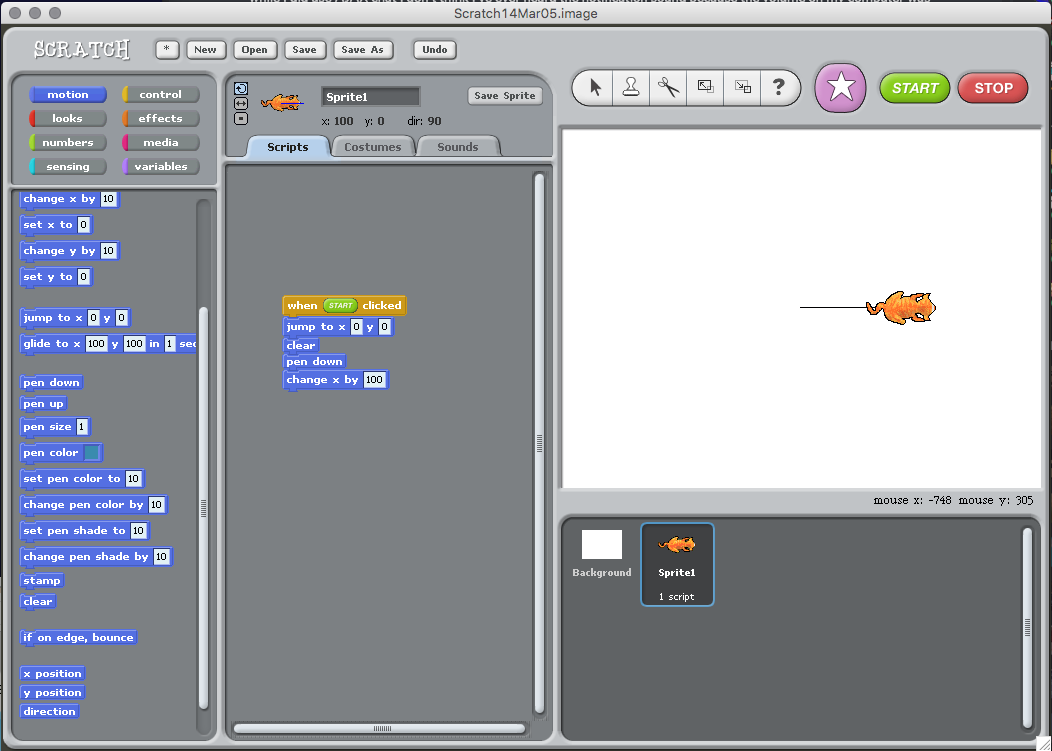Click the set pen color to value field
The image size is (1052, 751).
click(133, 479)
